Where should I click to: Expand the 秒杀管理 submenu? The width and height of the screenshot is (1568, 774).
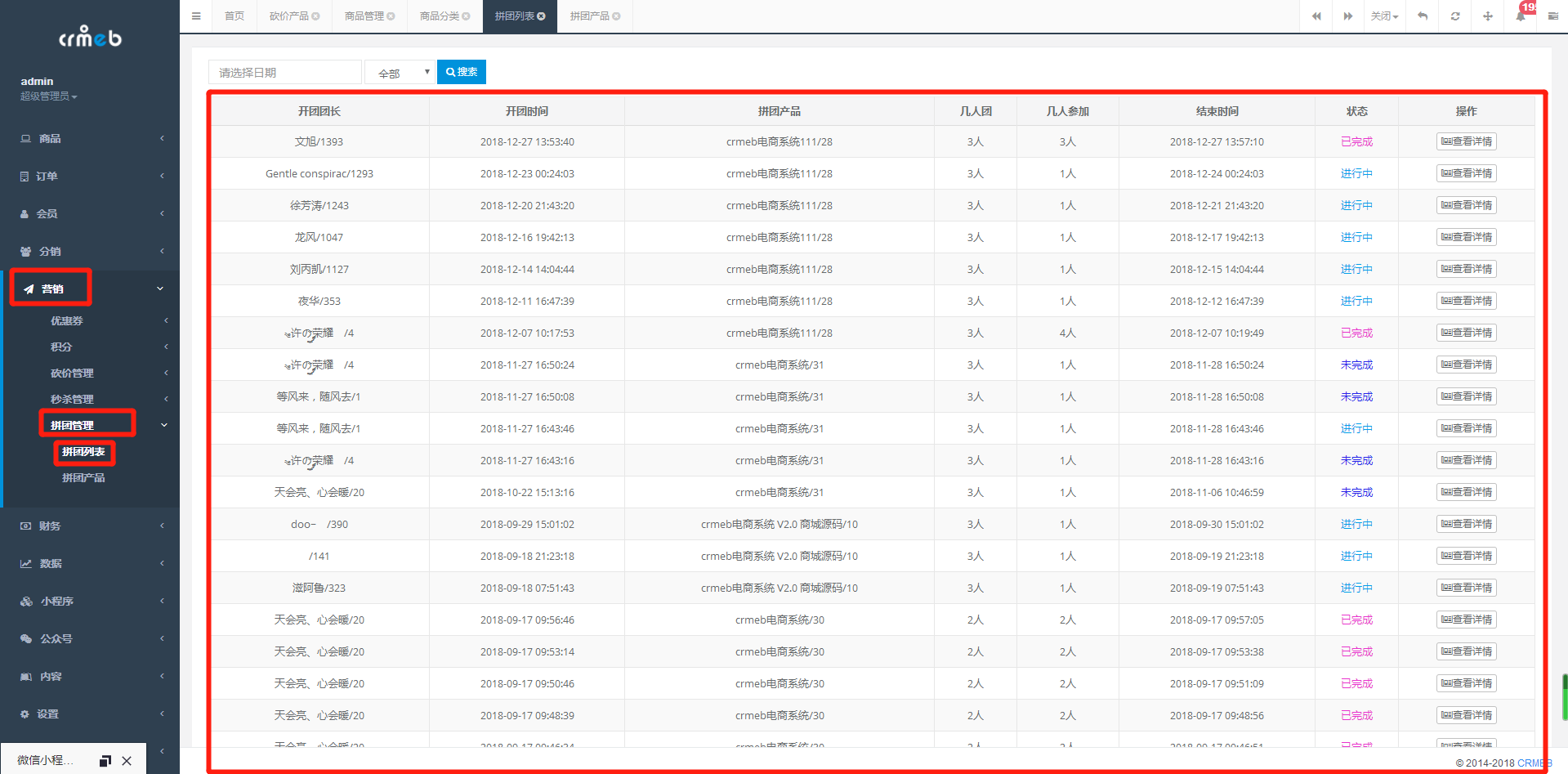[90, 400]
